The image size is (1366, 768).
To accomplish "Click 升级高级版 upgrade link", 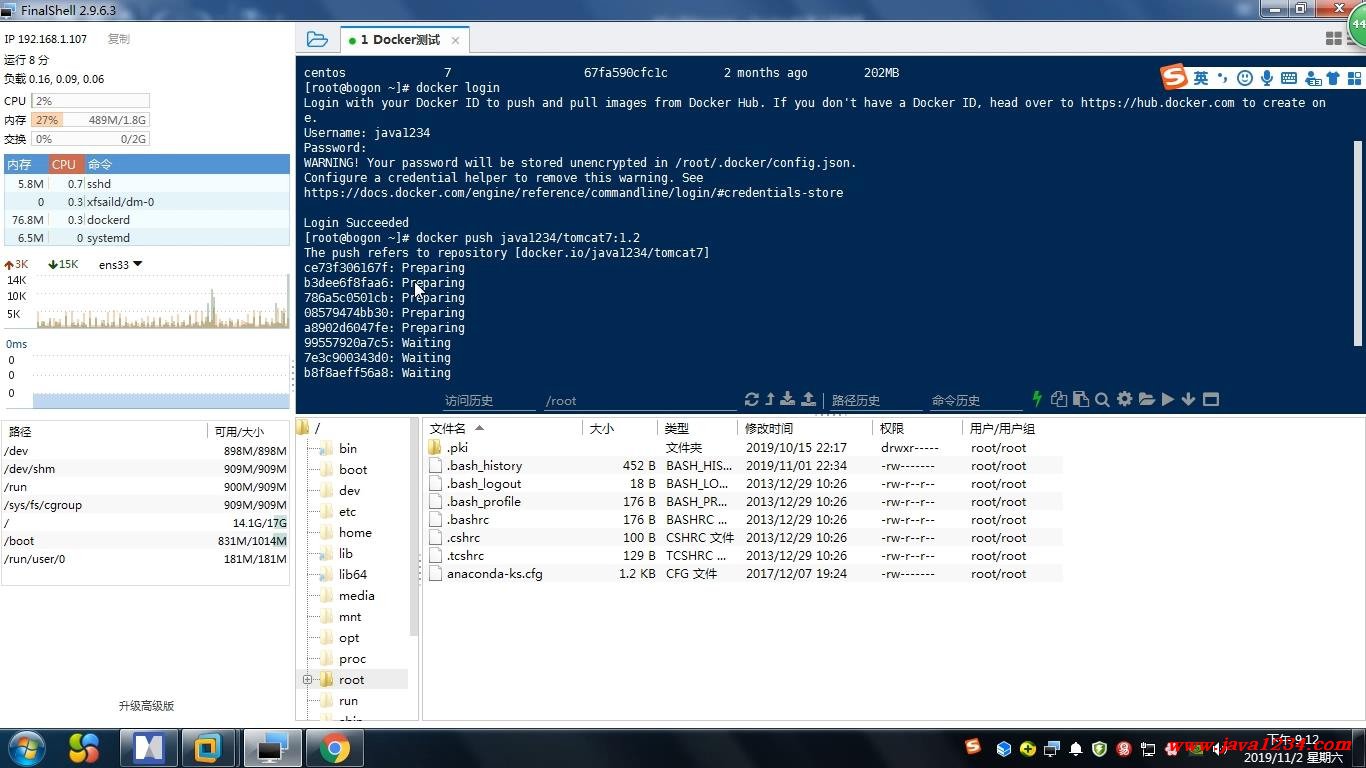I will point(146,705).
